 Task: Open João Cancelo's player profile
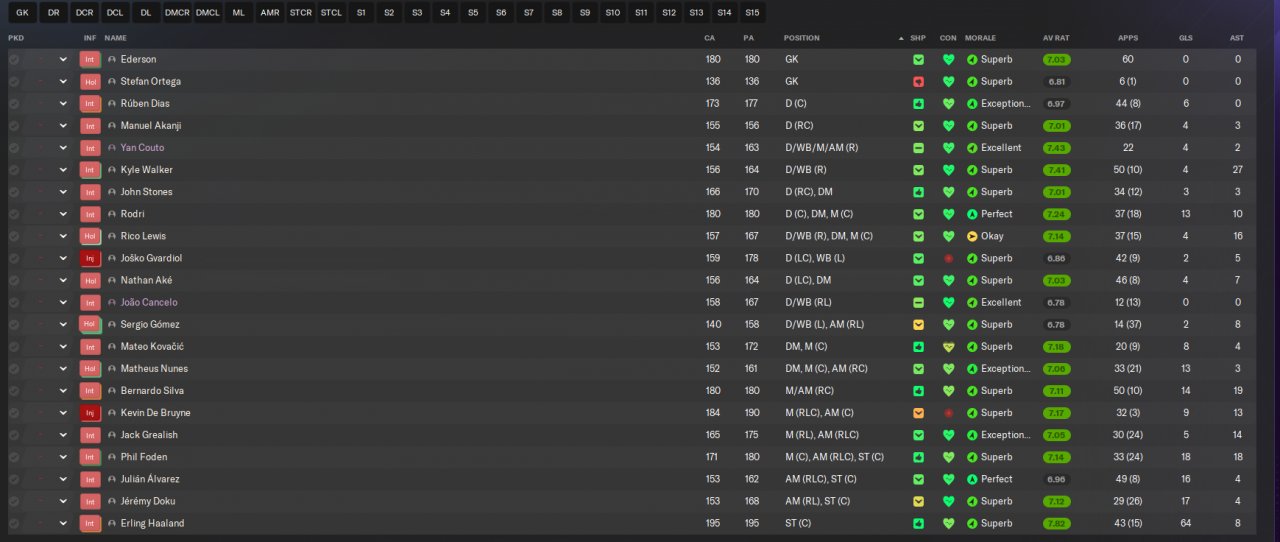149,302
